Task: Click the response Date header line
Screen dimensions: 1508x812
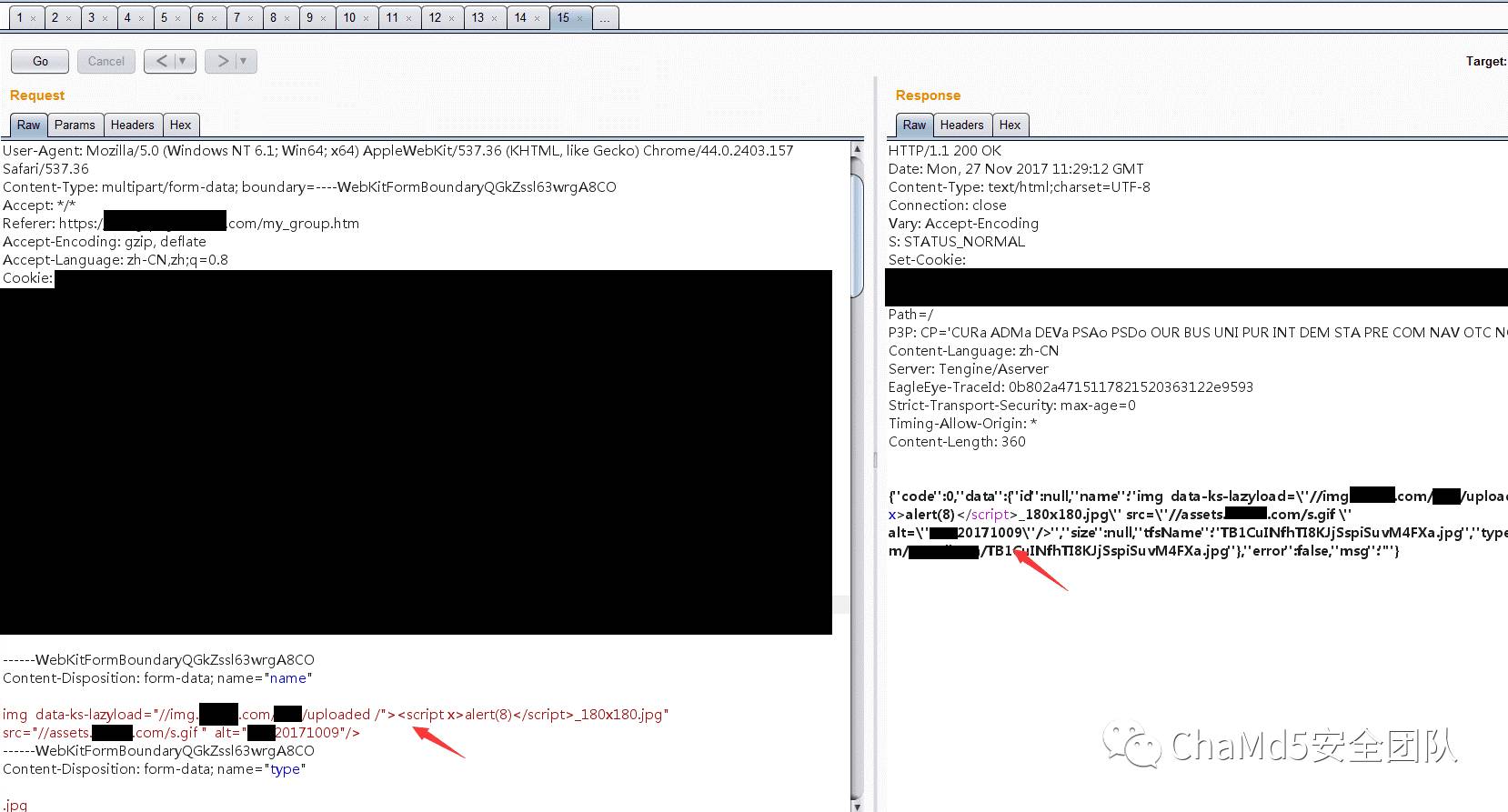Action: (x=1016, y=169)
